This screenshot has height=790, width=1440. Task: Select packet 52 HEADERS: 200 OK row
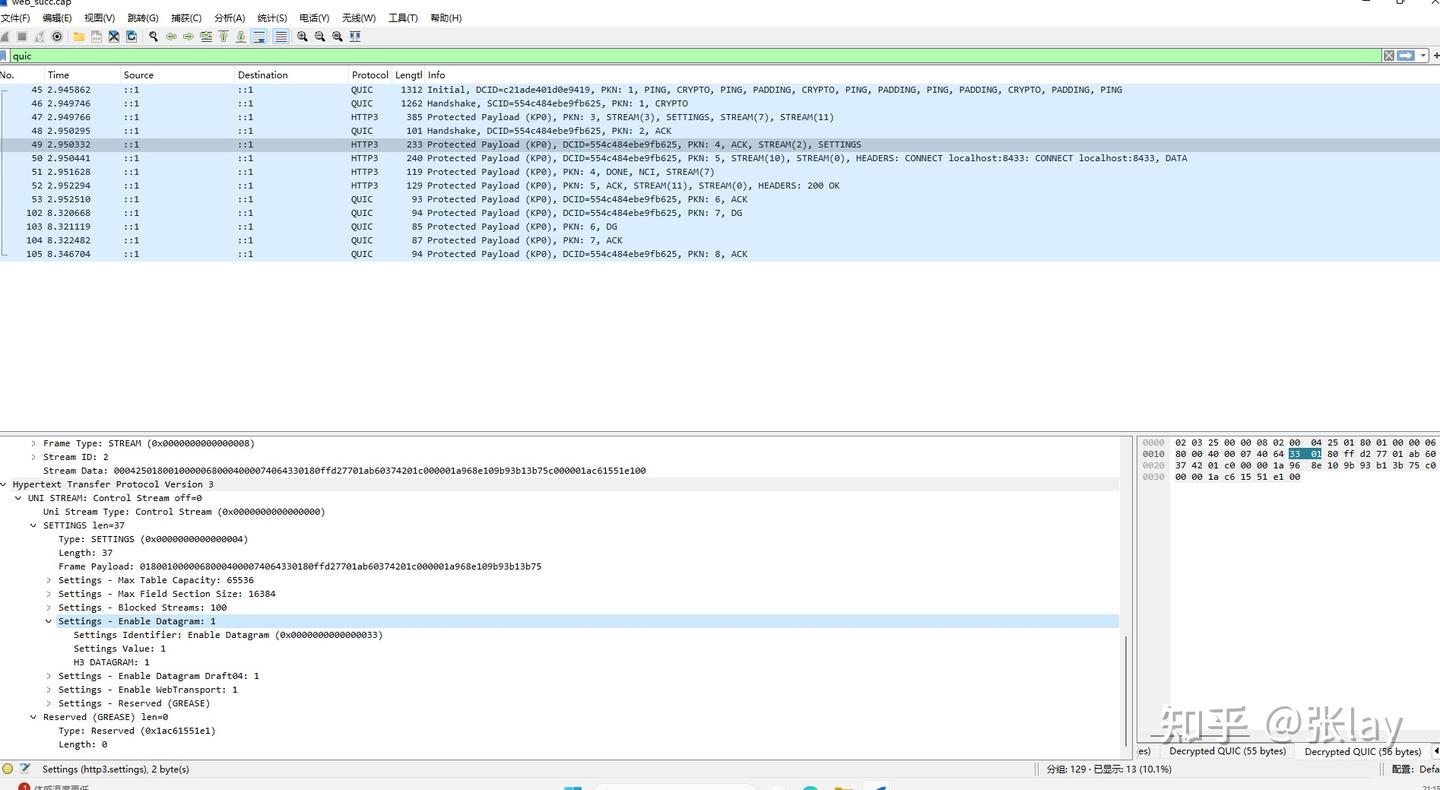(x=720, y=186)
